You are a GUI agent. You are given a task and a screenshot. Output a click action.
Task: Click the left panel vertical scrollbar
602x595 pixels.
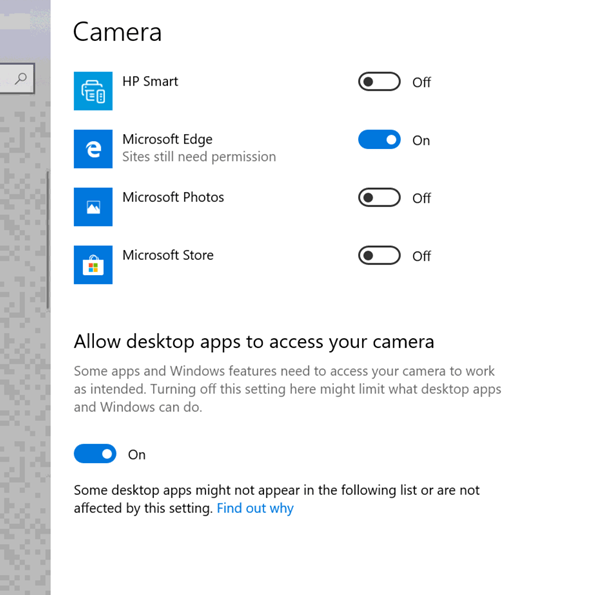pos(47,240)
